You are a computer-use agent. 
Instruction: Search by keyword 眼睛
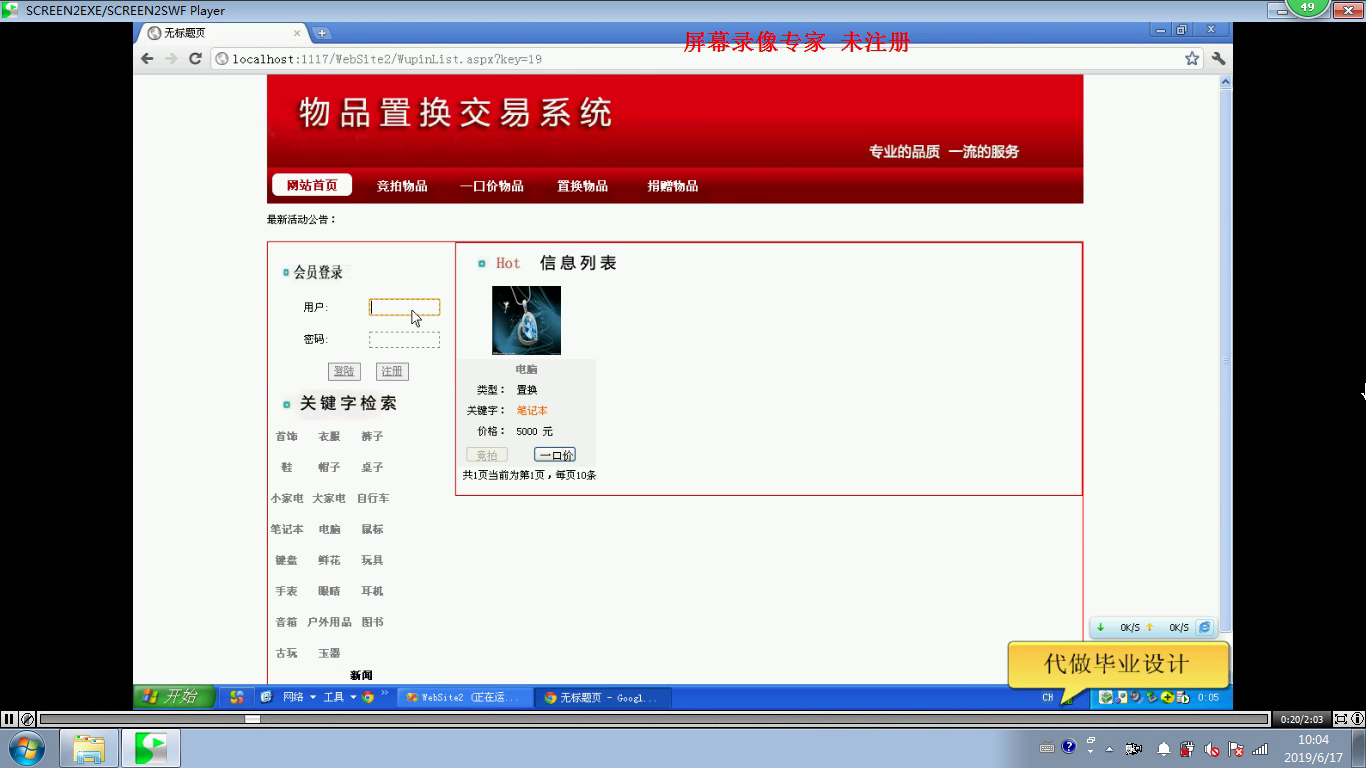329,591
